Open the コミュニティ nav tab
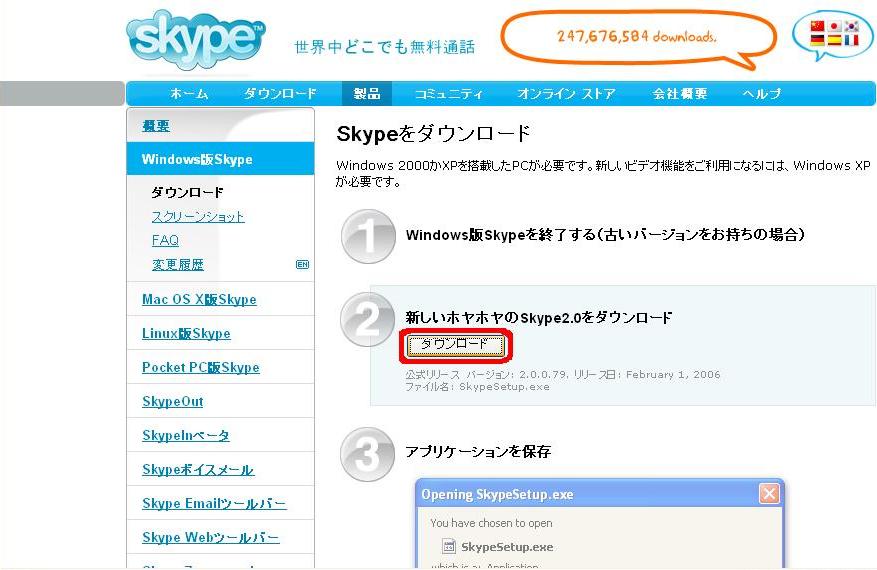This screenshot has height=570, width=877. click(x=448, y=93)
